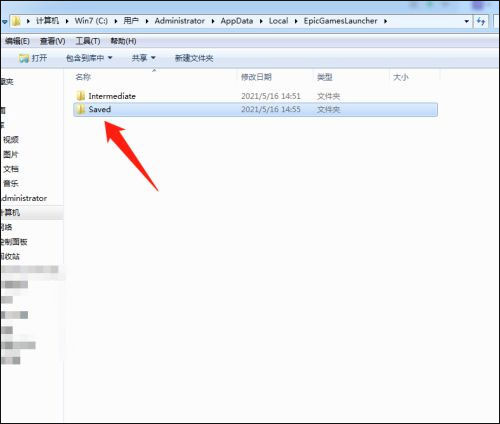This screenshot has width=500, height=424.
Task: Click EpicGamesLauncher breadcrumb segment
Action: [x=340, y=21]
